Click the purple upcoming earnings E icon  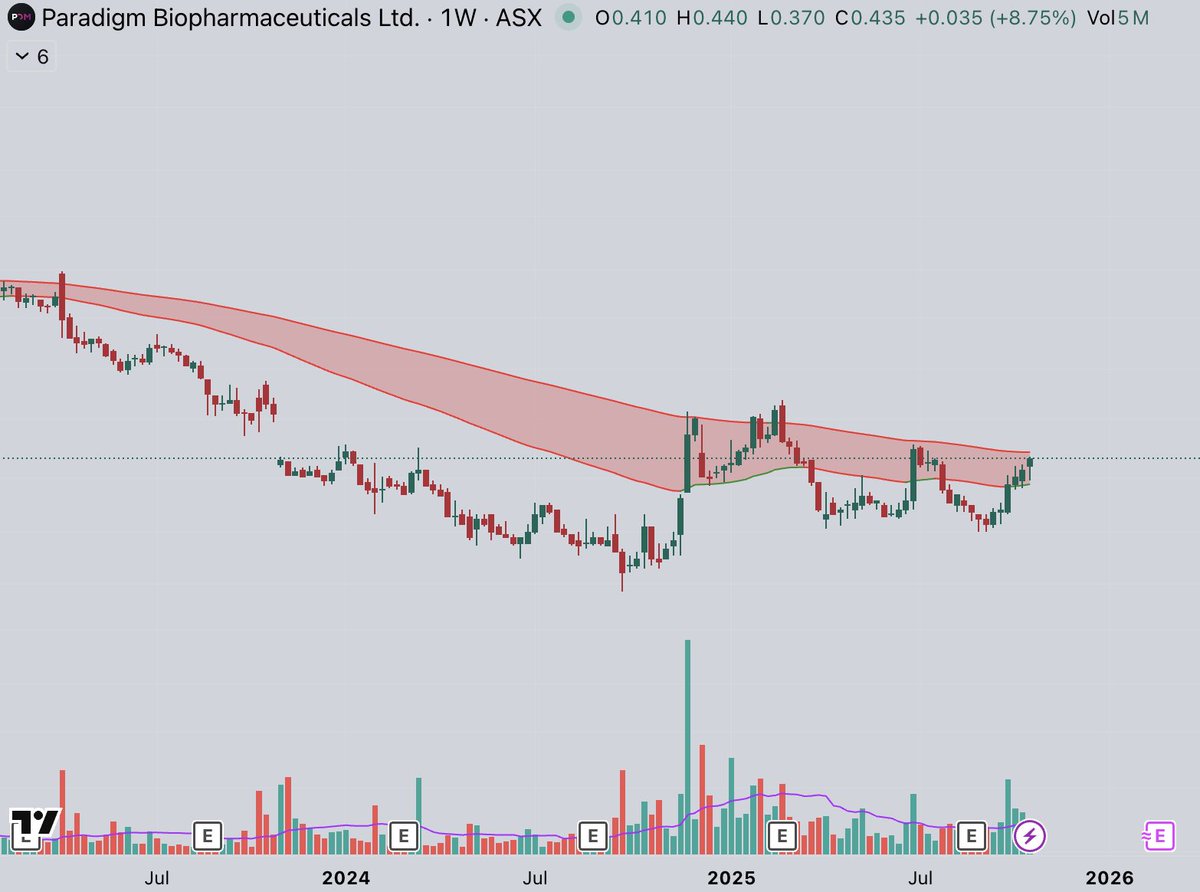coord(1157,835)
